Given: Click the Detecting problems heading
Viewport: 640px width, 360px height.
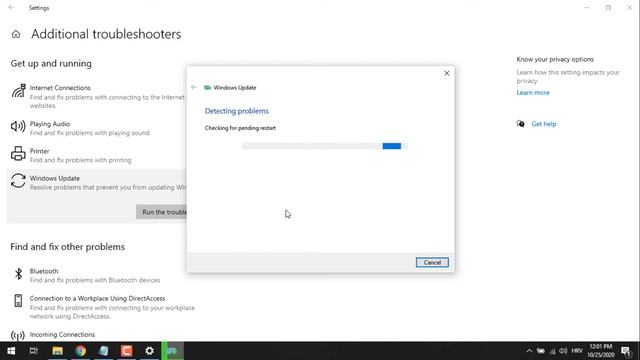Looking at the screenshot, I should [237, 111].
